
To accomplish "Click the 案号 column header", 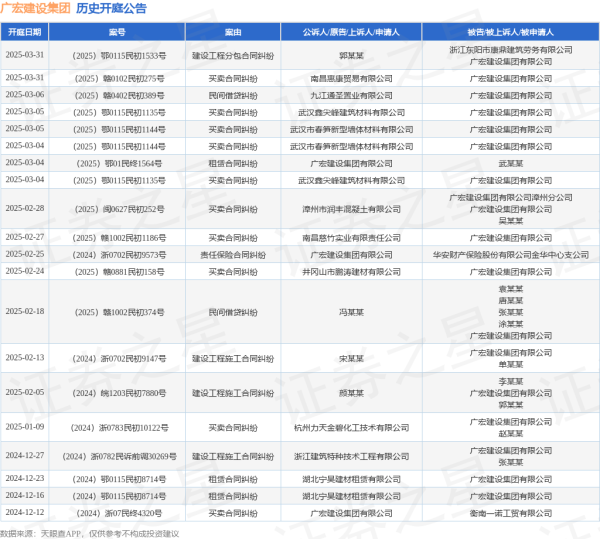I will click(117, 32).
